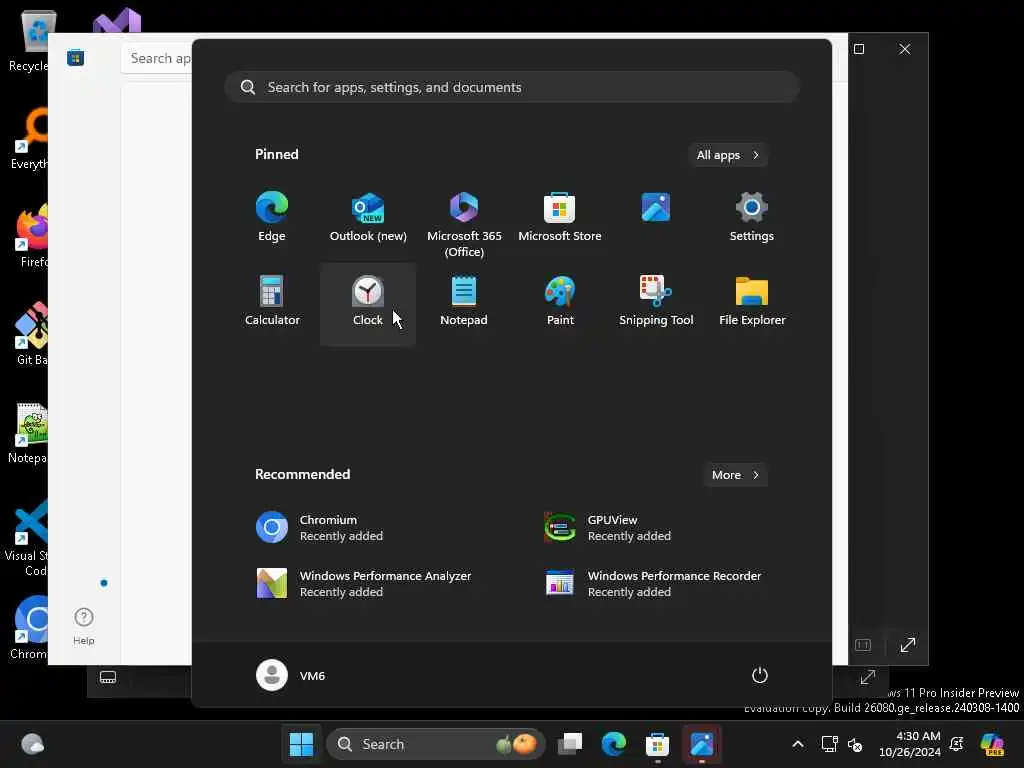Open the weather widget on taskbar

(33, 744)
